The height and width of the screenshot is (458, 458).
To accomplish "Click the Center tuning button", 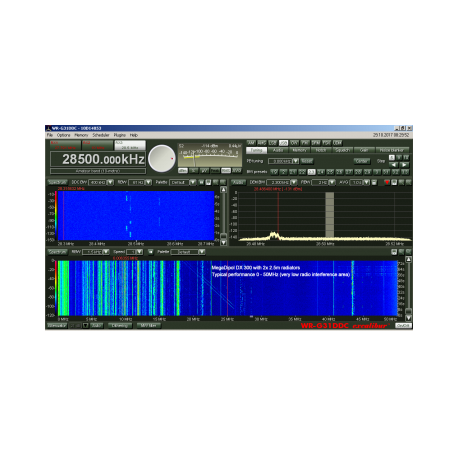I will click(x=362, y=161).
